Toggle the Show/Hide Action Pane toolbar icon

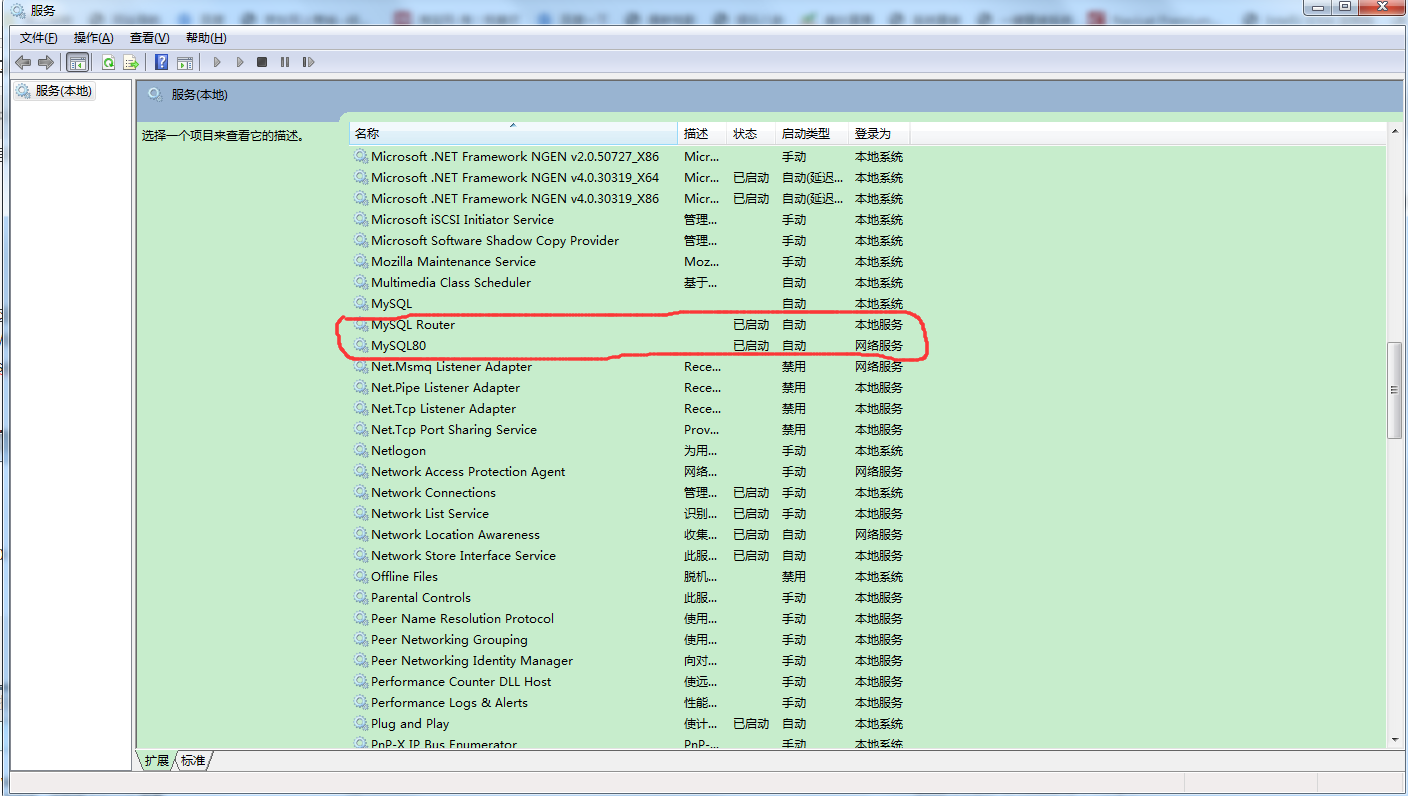tap(185, 62)
